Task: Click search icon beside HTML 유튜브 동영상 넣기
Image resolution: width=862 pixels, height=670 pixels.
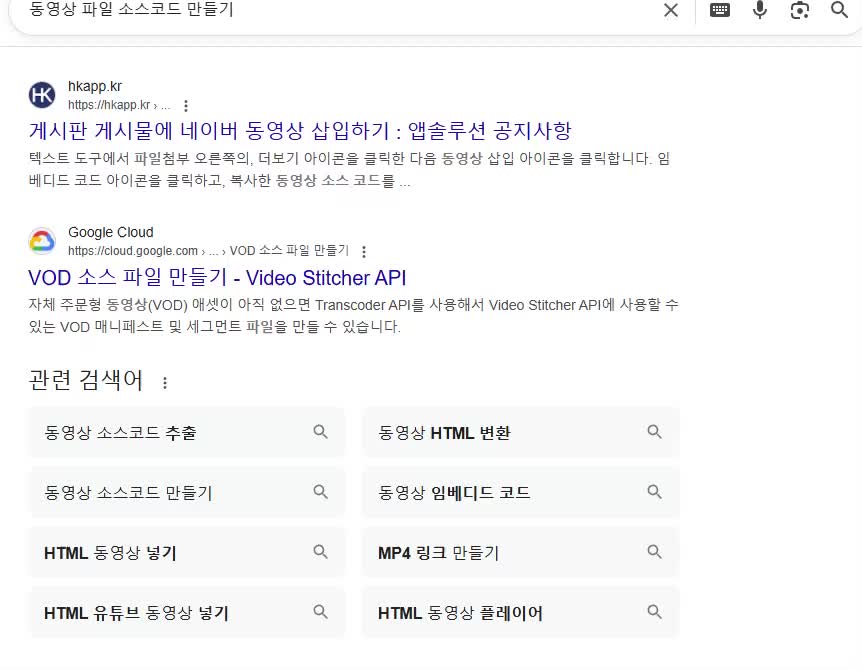Action: (321, 612)
